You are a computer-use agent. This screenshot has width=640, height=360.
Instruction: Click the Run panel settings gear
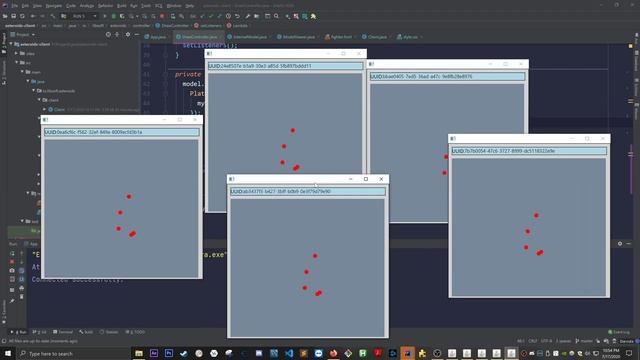pos(620,244)
